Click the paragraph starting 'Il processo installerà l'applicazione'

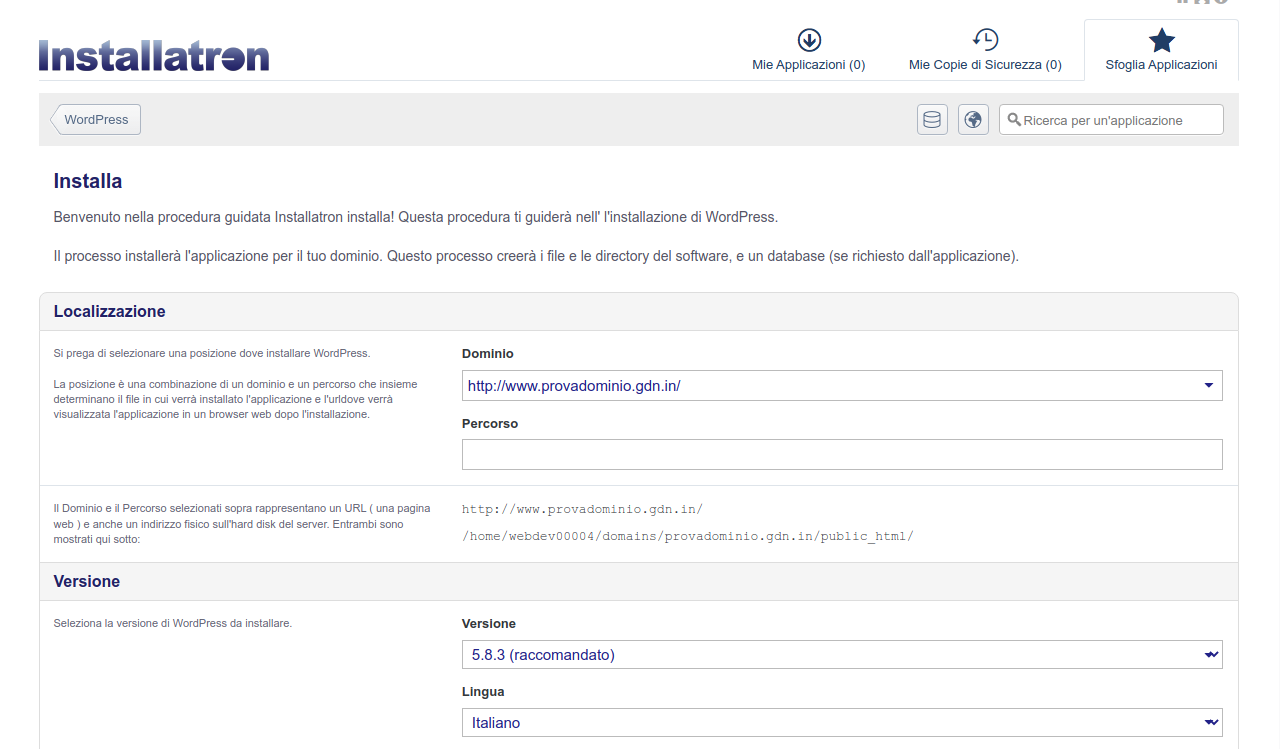click(x=536, y=256)
